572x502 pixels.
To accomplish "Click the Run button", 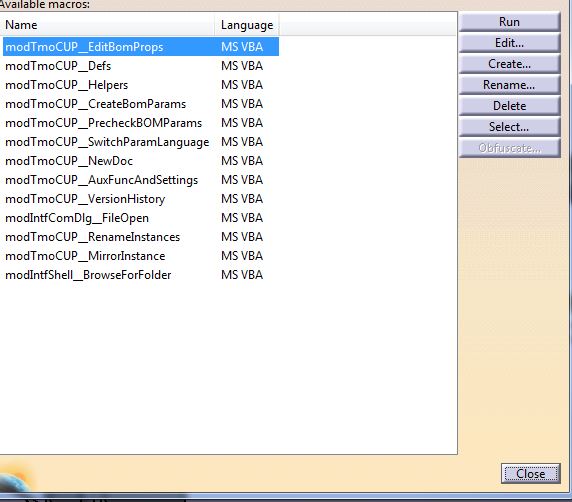I will click(x=509, y=22).
